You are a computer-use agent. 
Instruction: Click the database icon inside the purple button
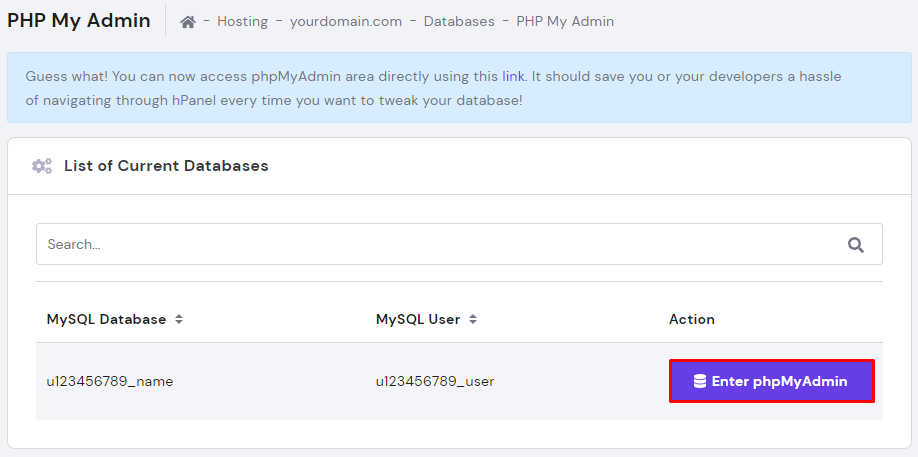tap(700, 381)
